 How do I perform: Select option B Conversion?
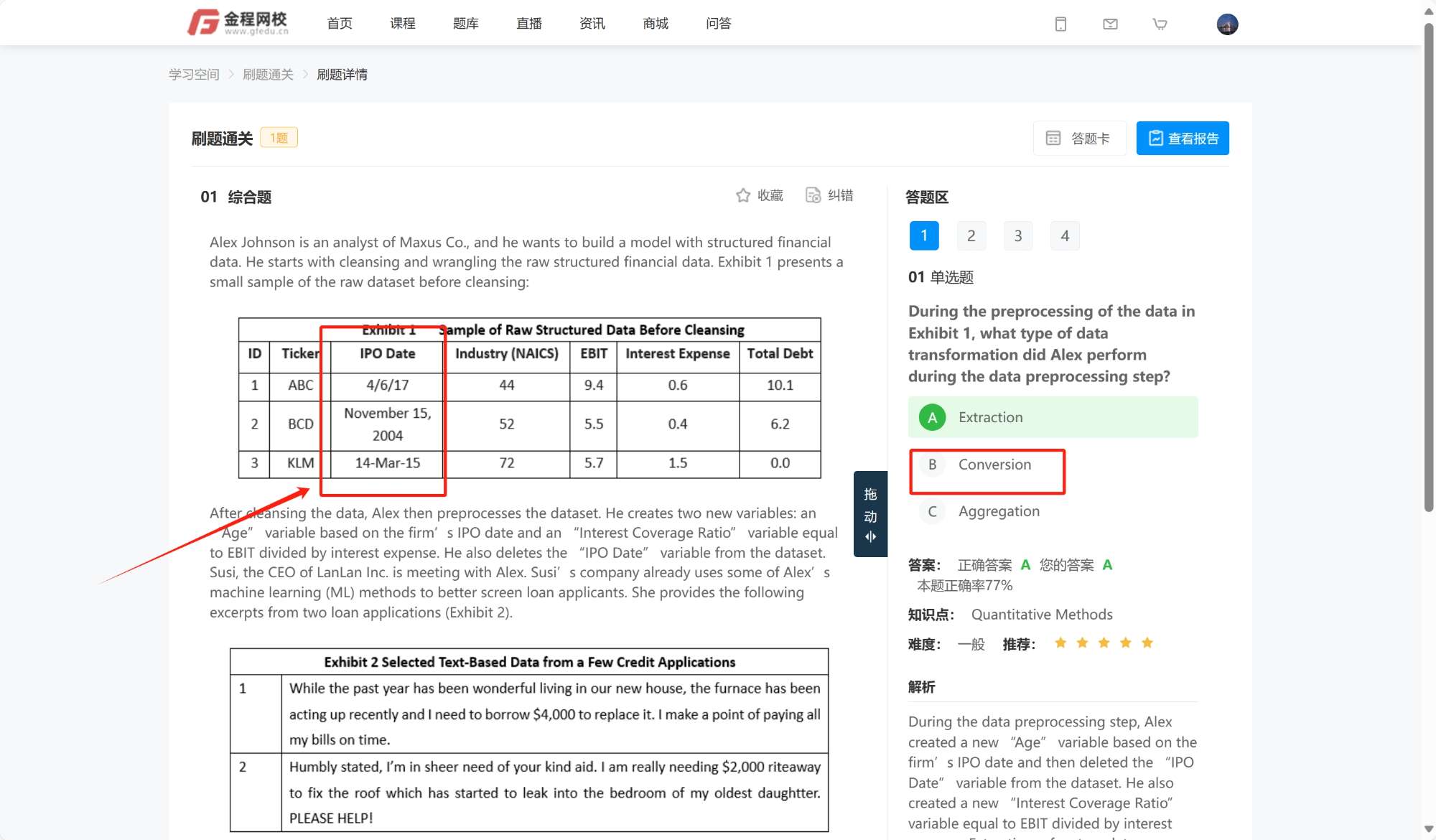pos(994,465)
